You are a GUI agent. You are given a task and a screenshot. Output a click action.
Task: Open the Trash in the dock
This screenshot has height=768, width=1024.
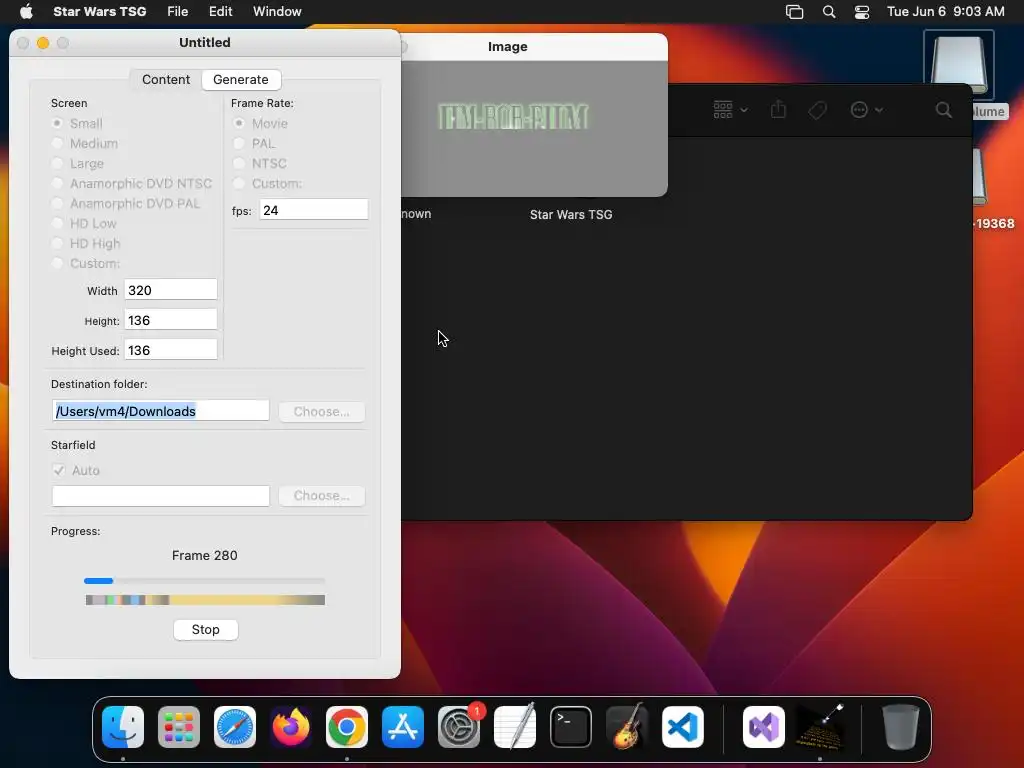[x=901, y=727]
